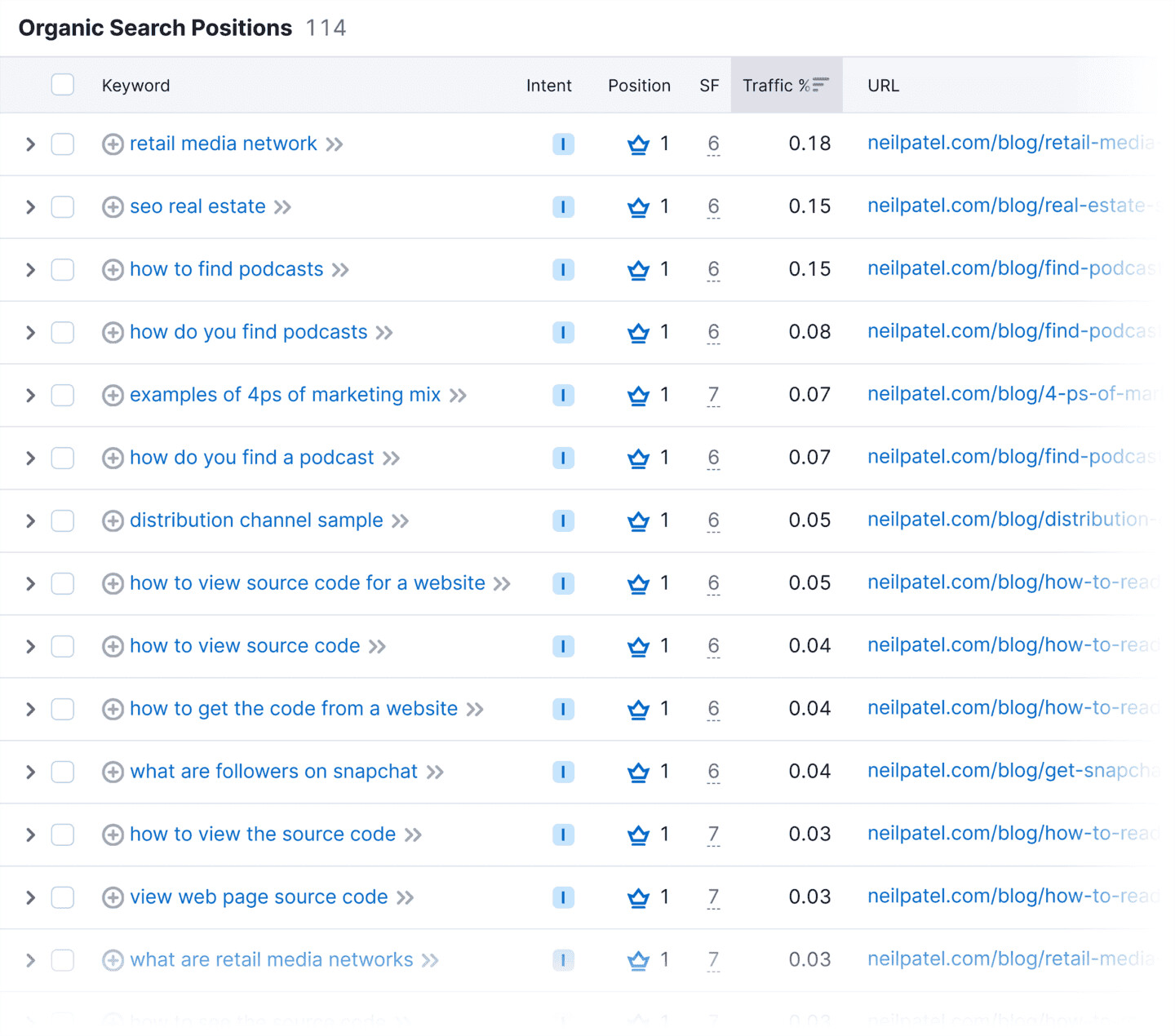Click the plus icon beside 'how do you find podcasts'
Screen dimensions: 1175x1036
point(113,333)
